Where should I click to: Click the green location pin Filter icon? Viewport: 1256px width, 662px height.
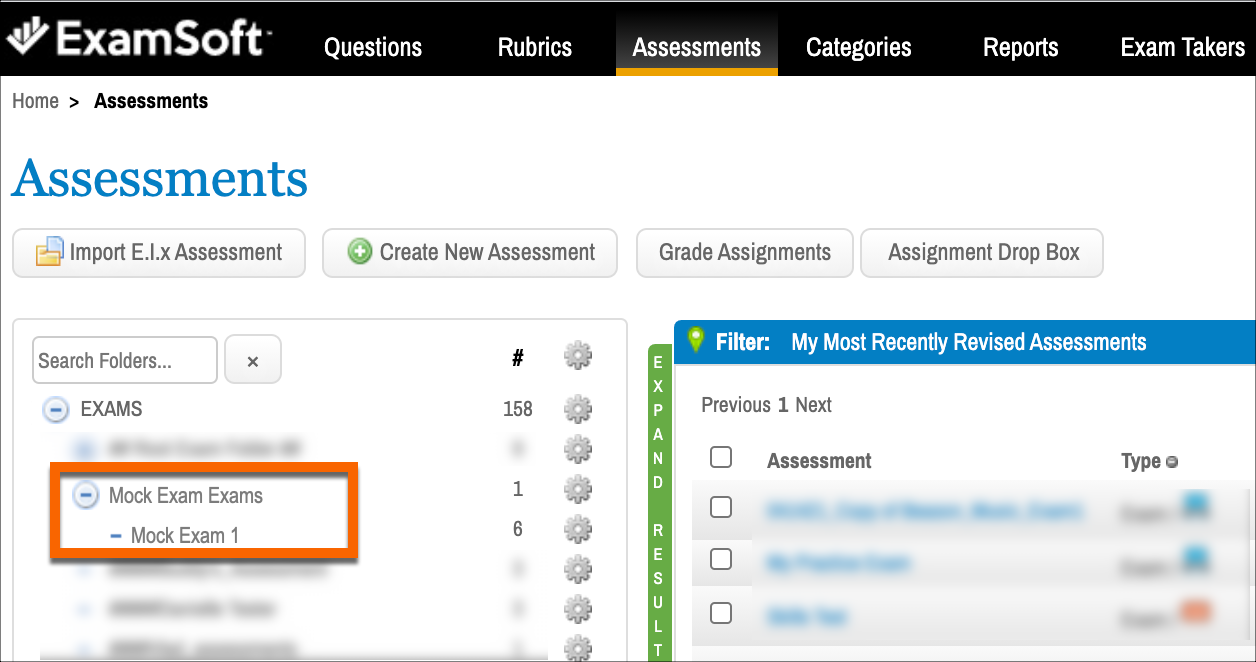coord(697,341)
